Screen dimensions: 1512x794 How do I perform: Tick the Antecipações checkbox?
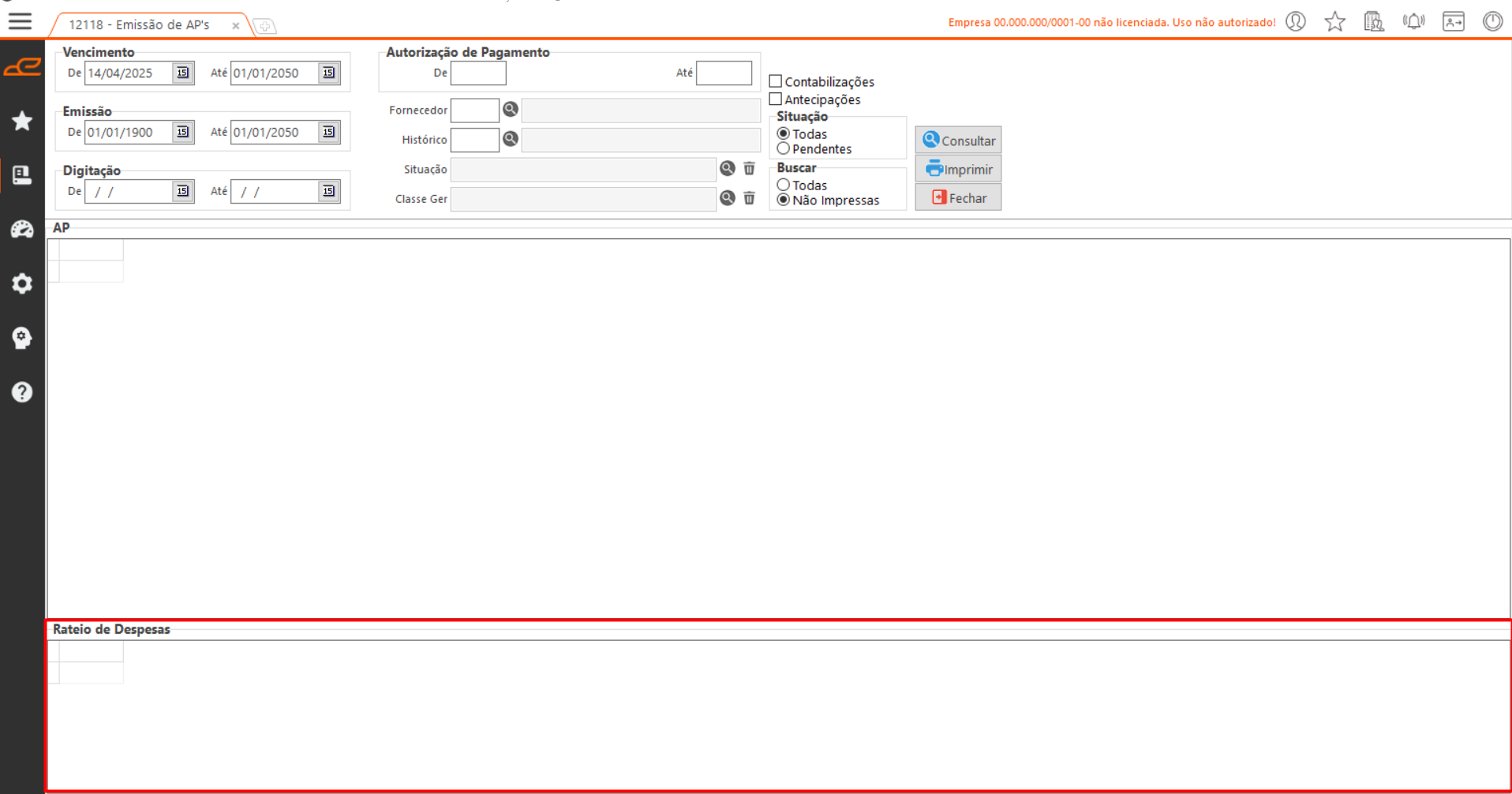776,99
